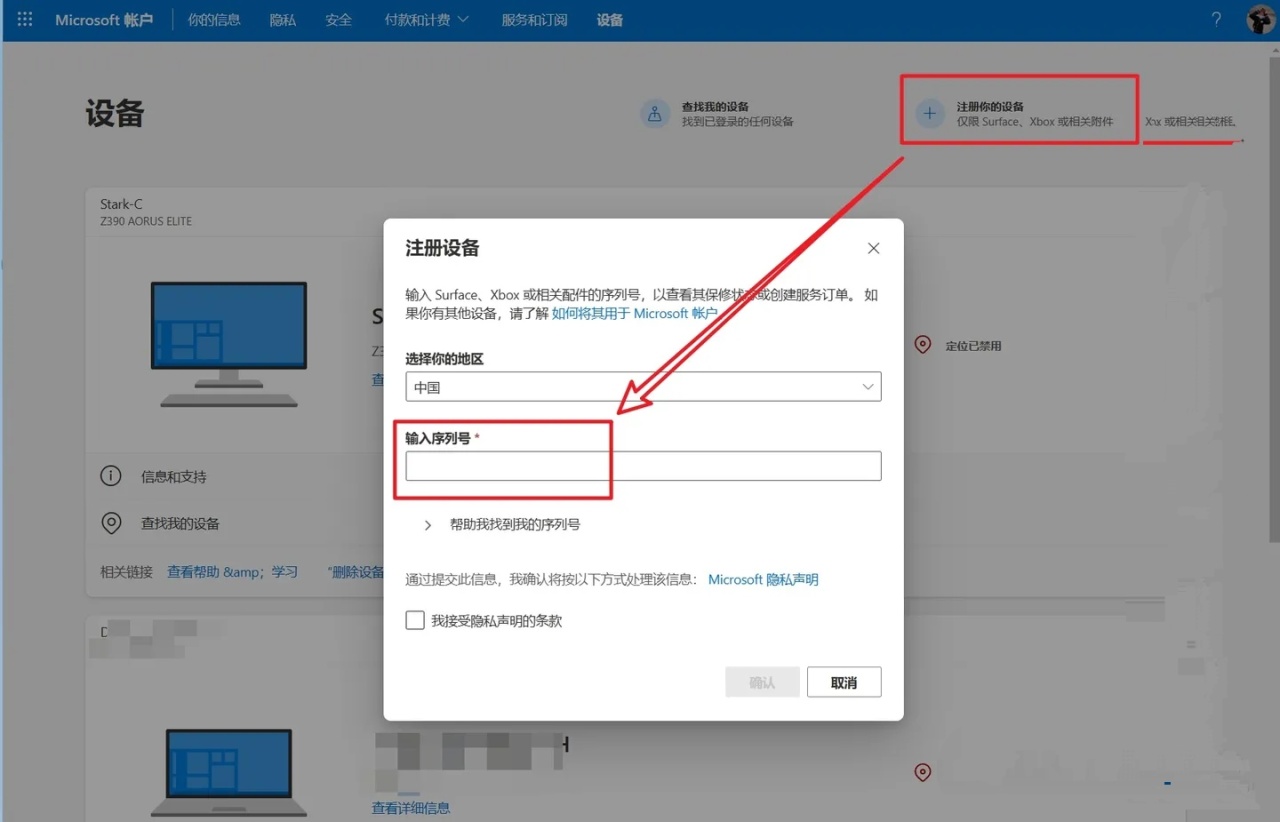This screenshot has height=822, width=1280.
Task: Open the account avatar menu
Action: coord(1260,20)
